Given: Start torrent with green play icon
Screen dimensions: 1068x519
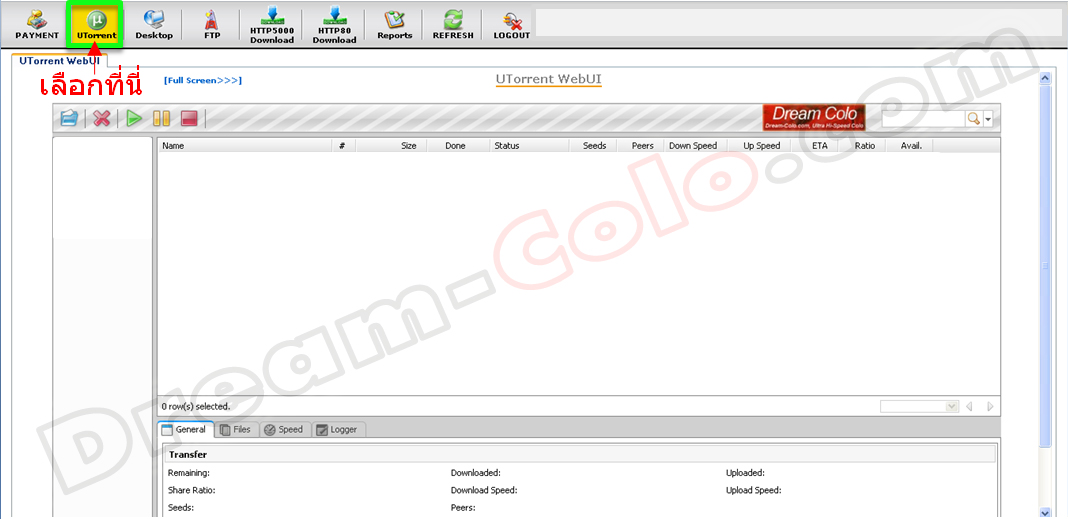Looking at the screenshot, I should click(x=134, y=119).
